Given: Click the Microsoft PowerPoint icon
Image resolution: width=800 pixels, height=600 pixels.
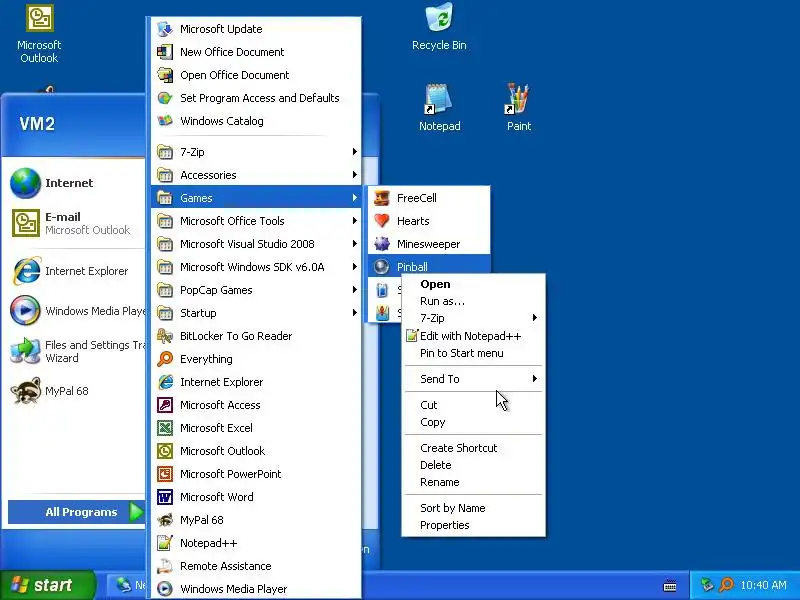Looking at the screenshot, I should pos(165,474).
